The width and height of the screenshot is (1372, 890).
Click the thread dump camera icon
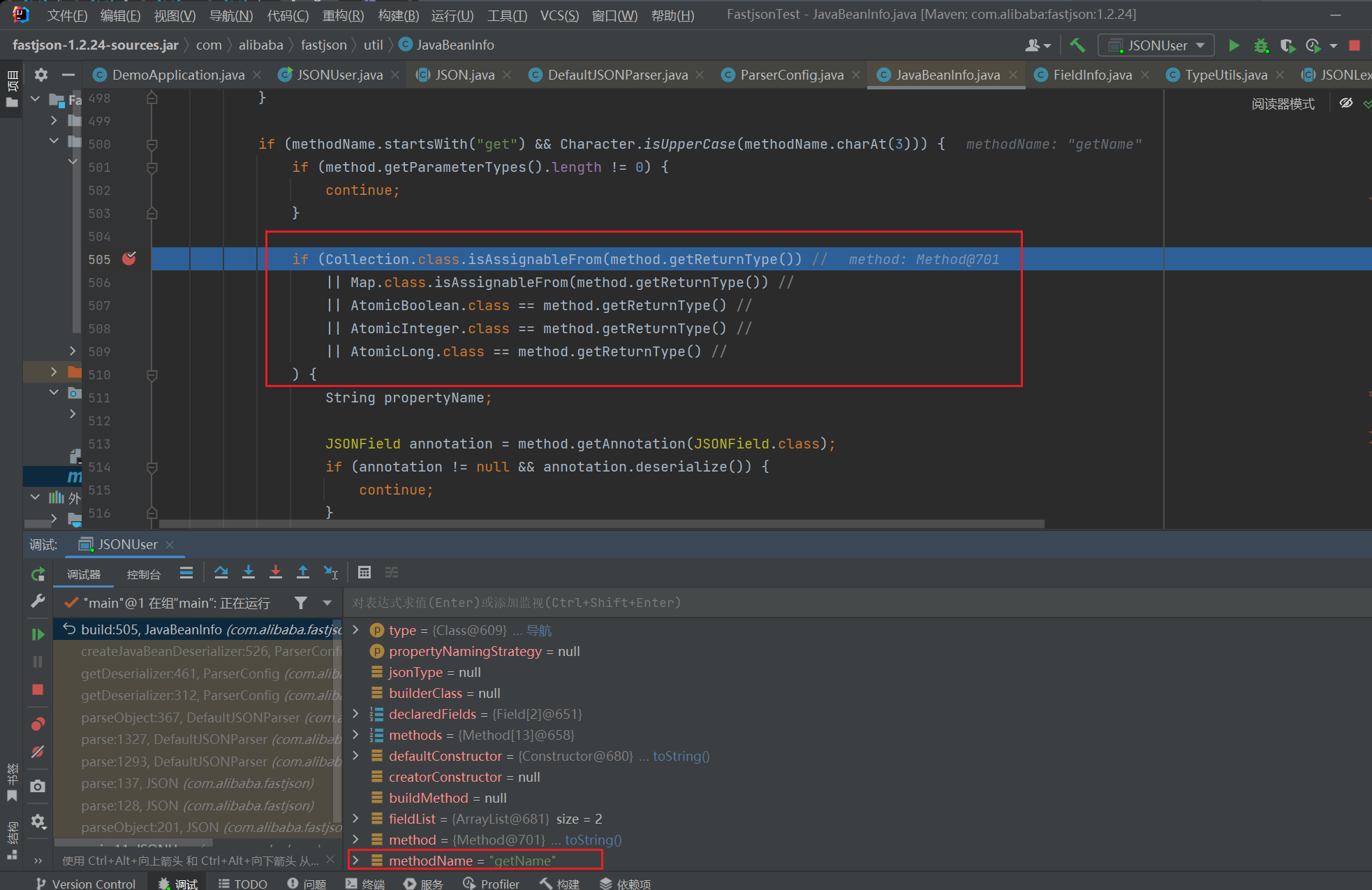[38, 787]
